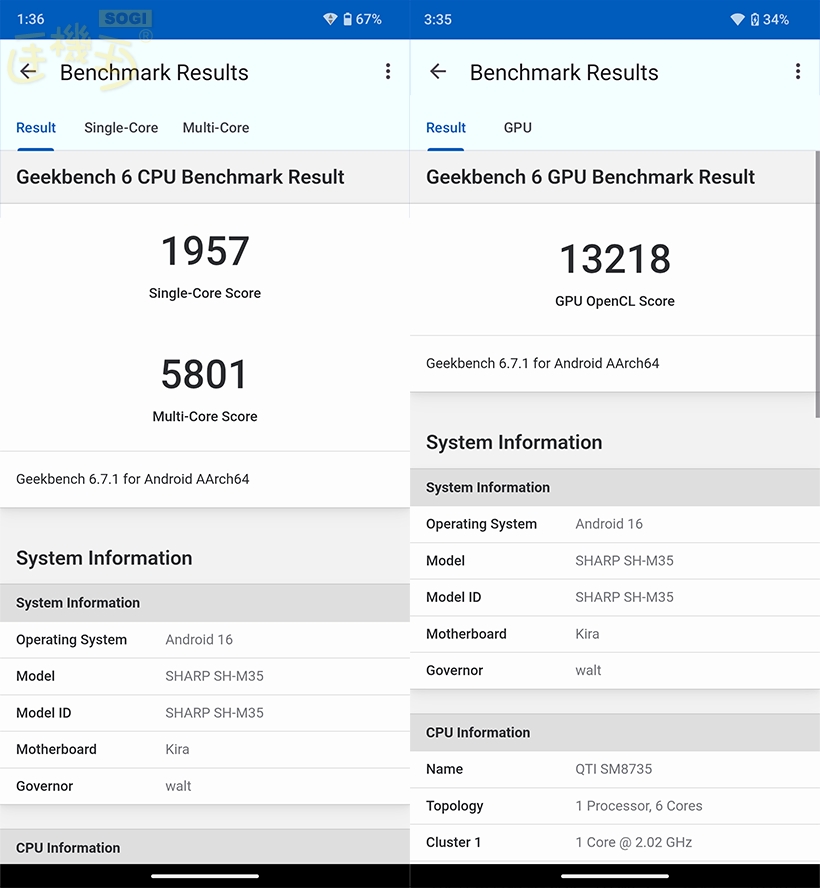This screenshot has height=888, width=820.
Task: Tap CPU Information header on CPU screen
Action: coord(205,847)
